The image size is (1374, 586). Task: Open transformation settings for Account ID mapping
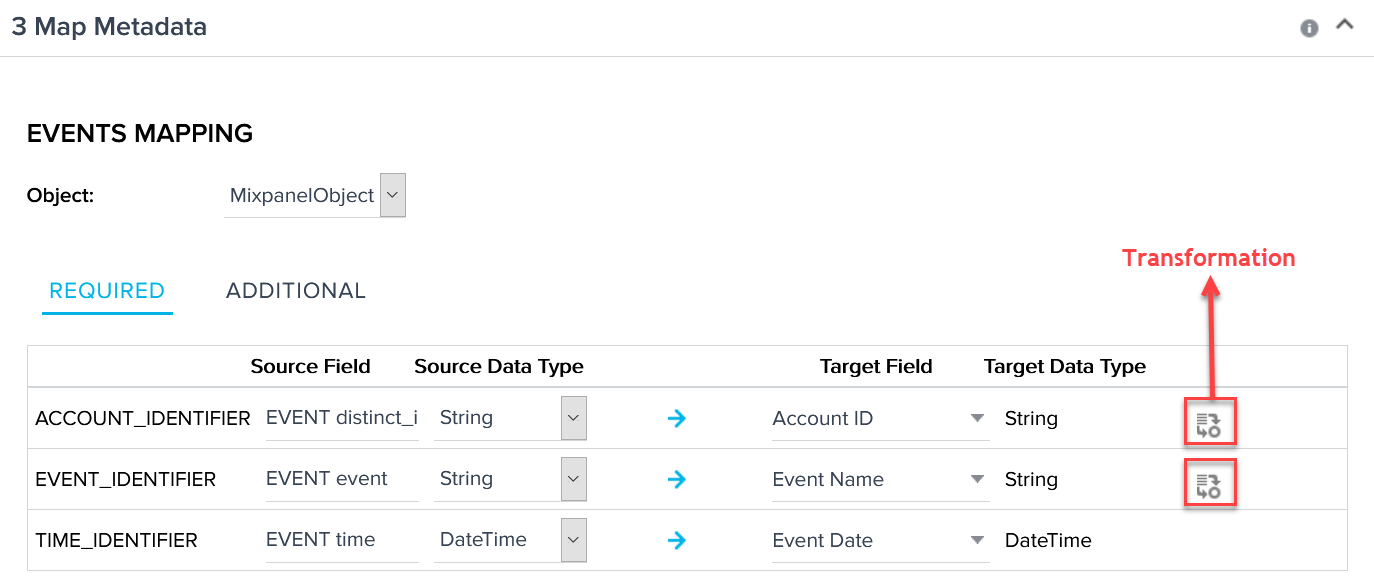click(1210, 422)
